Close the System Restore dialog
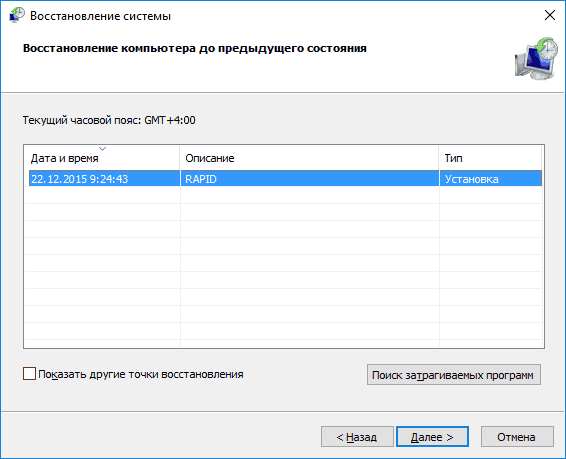The image size is (566, 459). click(549, 15)
